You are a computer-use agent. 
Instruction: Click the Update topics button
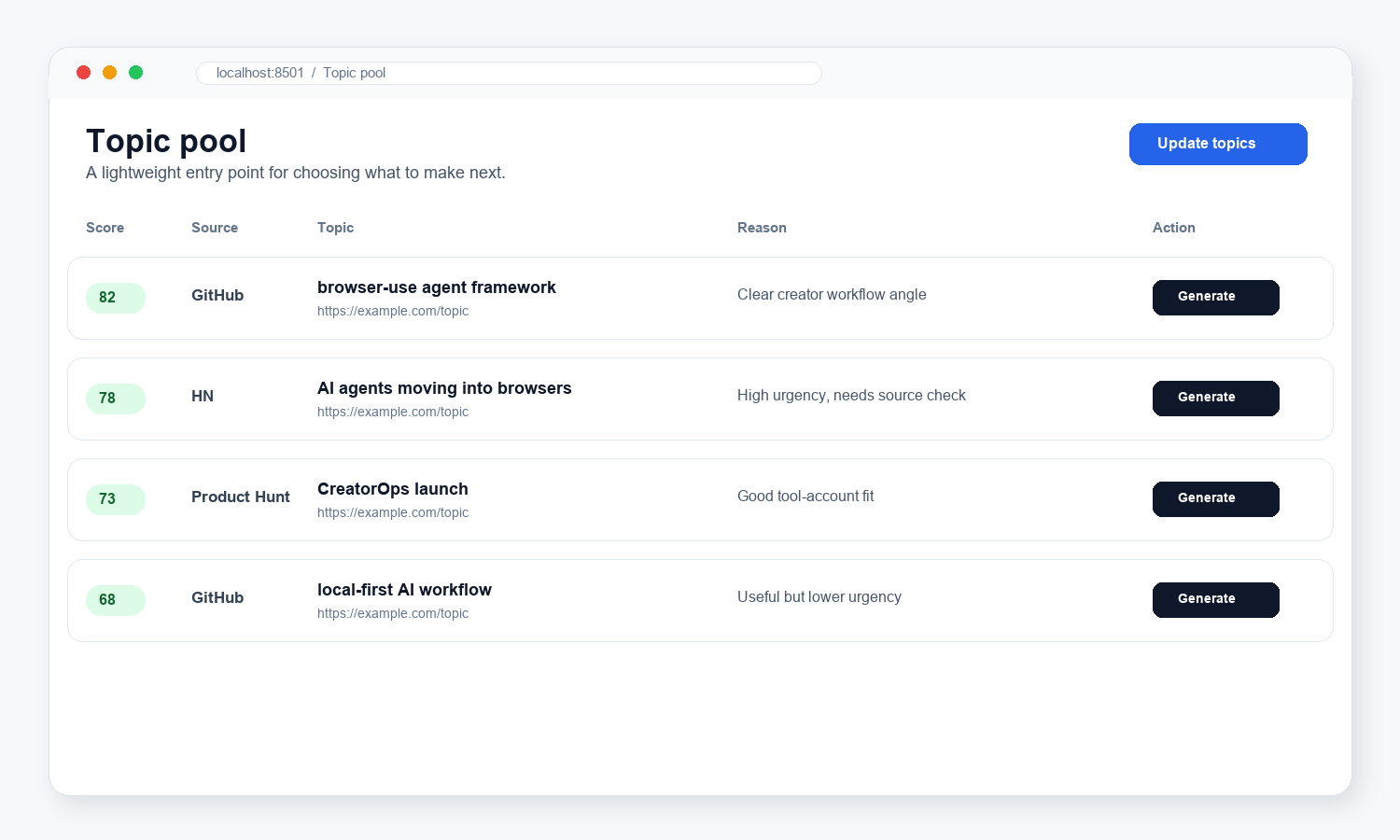click(1218, 144)
